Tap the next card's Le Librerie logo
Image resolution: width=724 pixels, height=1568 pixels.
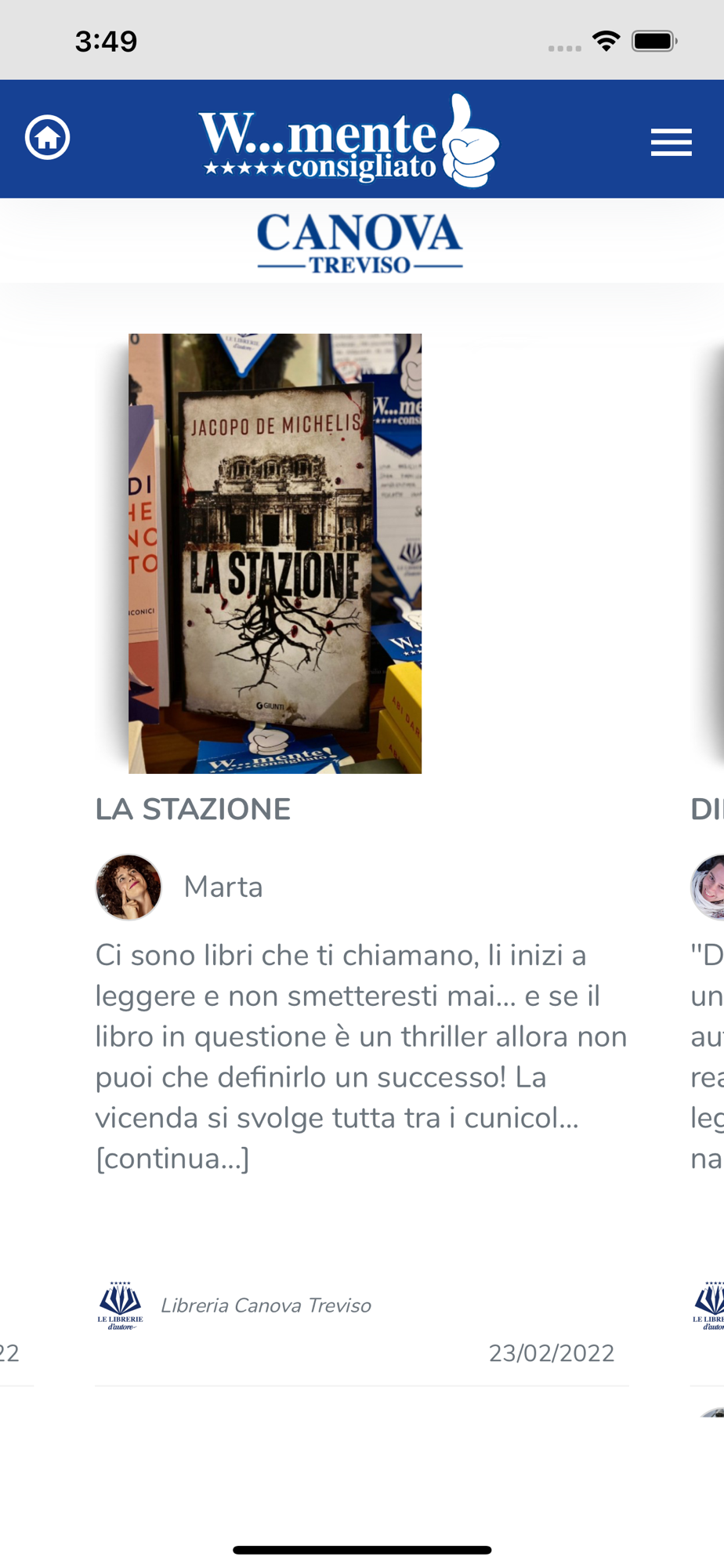point(708,1305)
